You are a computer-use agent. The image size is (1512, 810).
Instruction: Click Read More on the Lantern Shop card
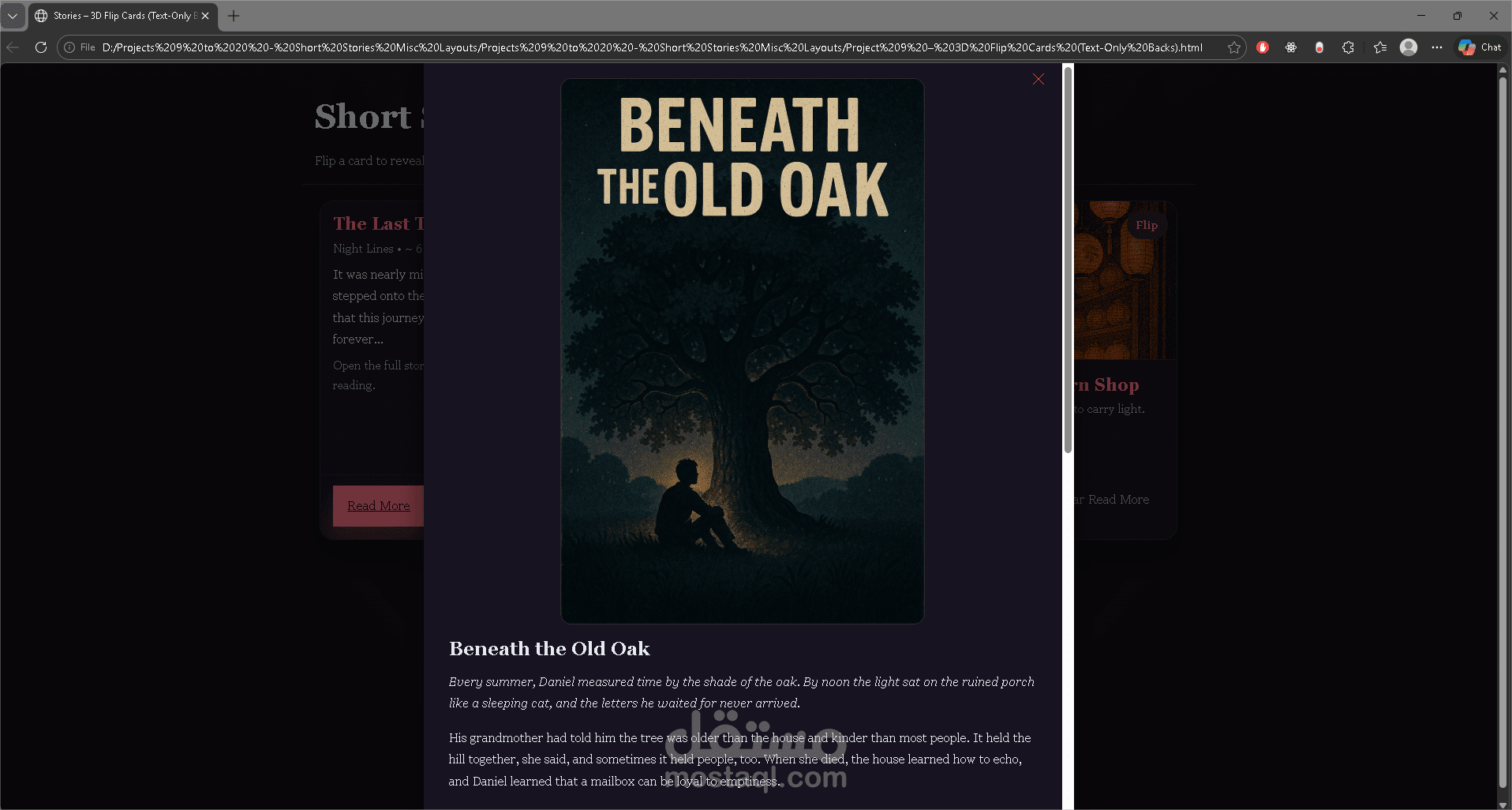click(x=1118, y=500)
